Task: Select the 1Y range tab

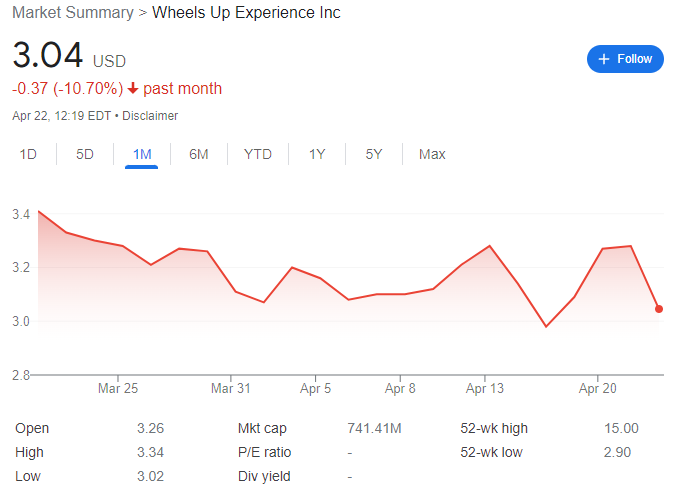Action: click(317, 154)
